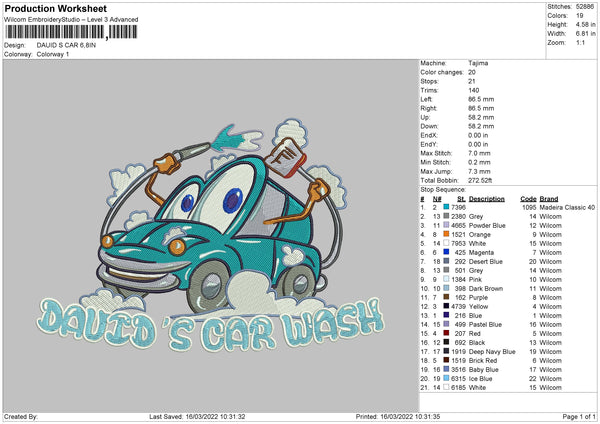Click the Colors value 19
This screenshot has height=424, width=600.
[579, 16]
